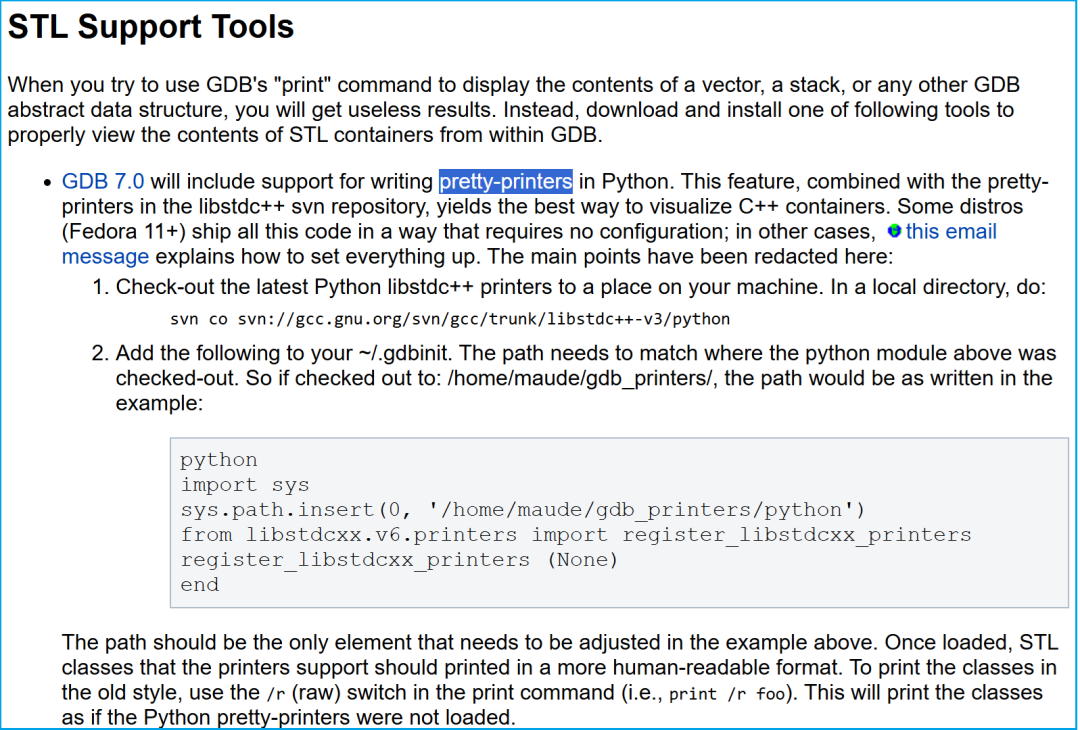Click the 'import sys' code line
Viewport: 1080px width, 730px height.
245,485
